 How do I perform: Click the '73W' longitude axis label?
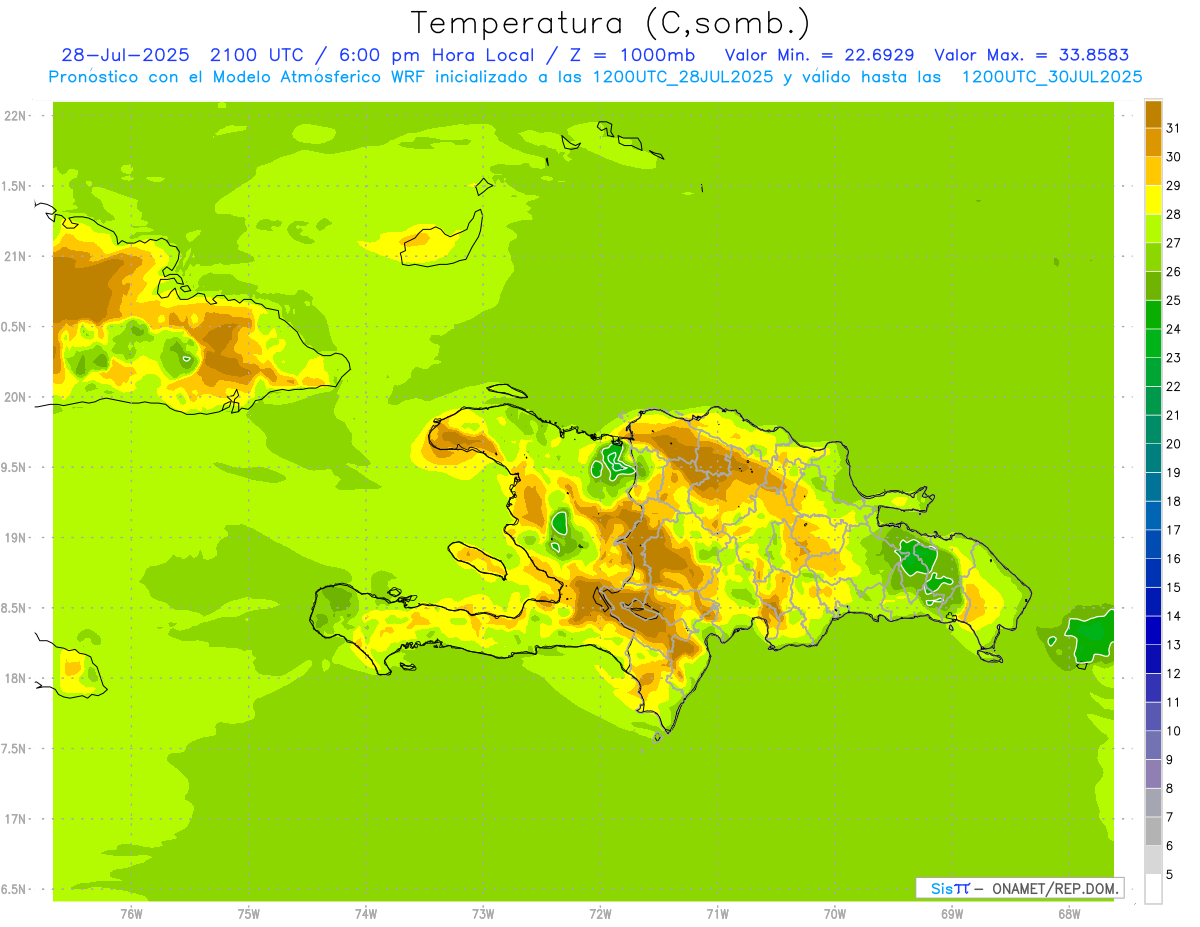[483, 913]
